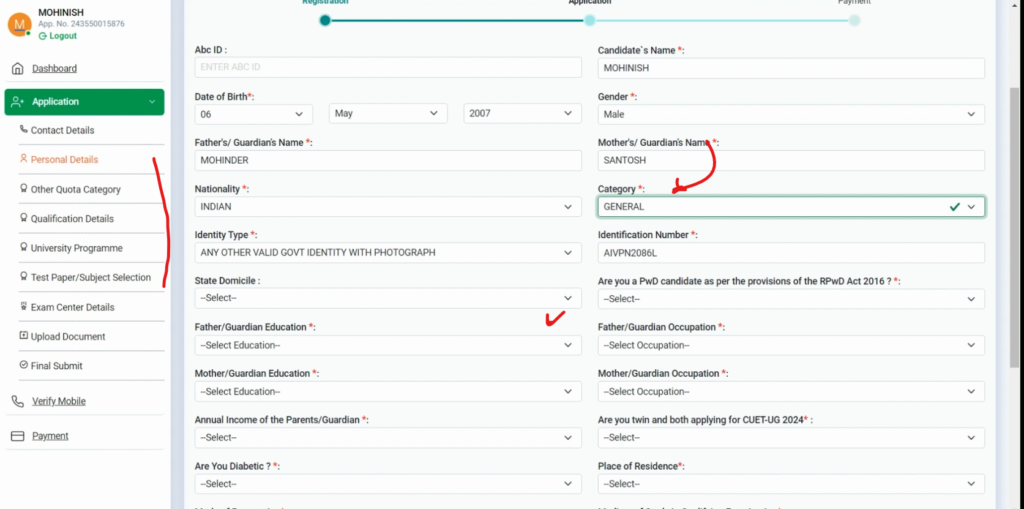Click the Verify Mobile phone icon
Screen dimensions: 1024x509
(x=17, y=401)
